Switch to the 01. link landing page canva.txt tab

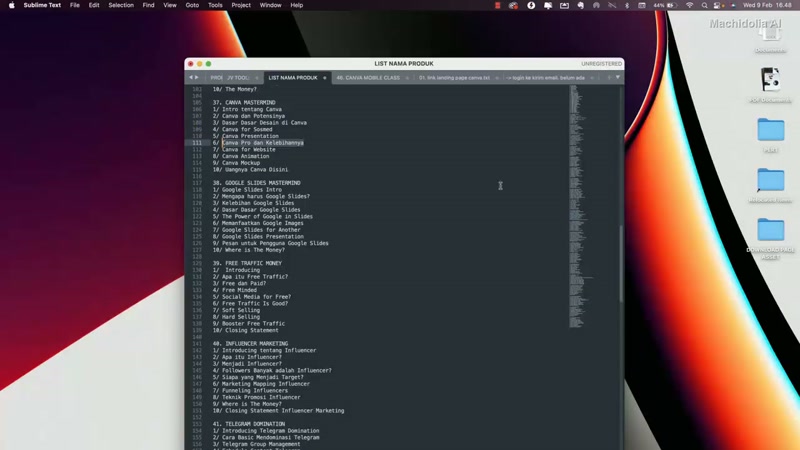point(454,78)
